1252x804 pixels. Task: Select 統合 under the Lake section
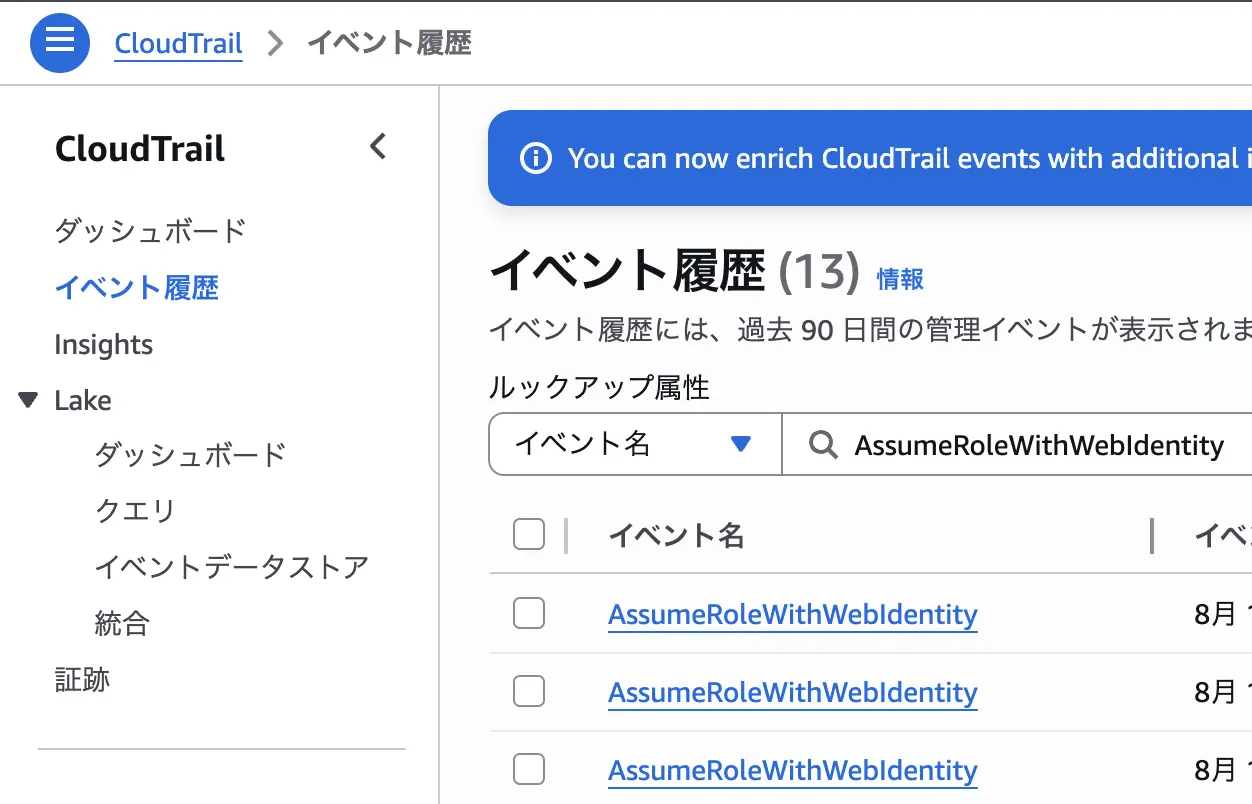122,623
